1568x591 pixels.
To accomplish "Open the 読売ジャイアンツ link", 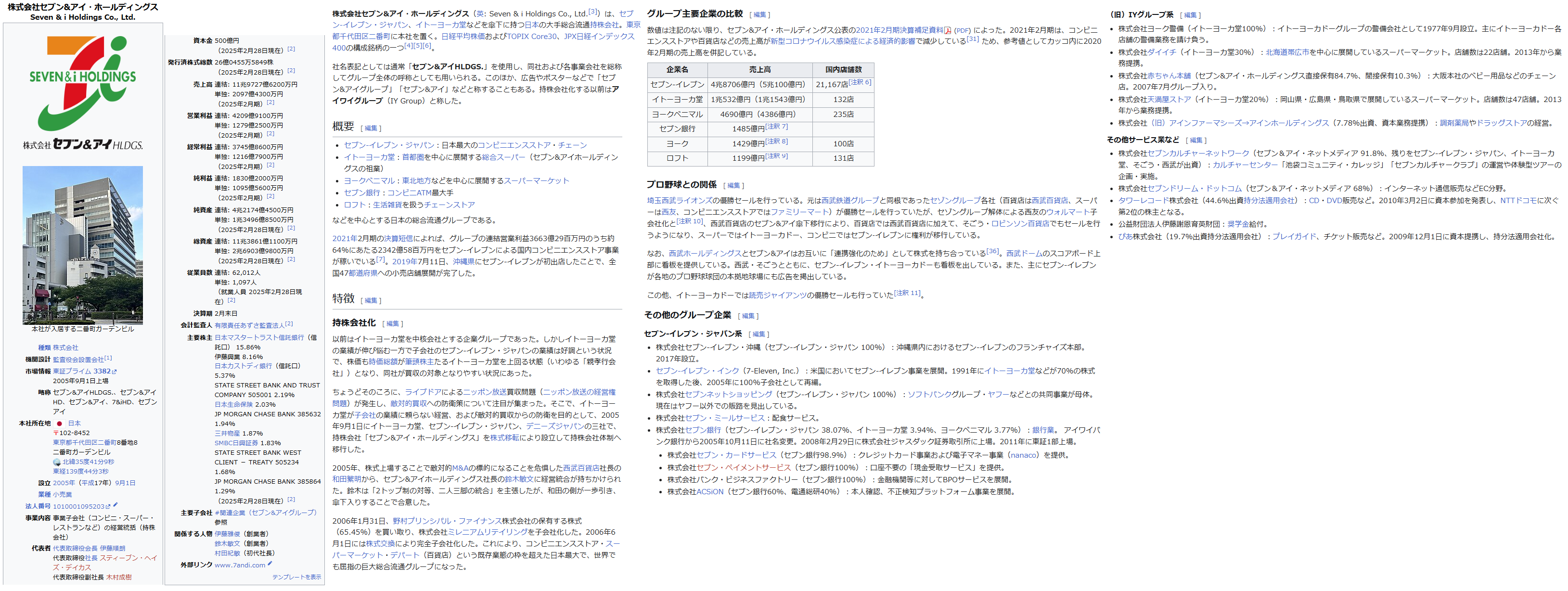I will (778, 296).
